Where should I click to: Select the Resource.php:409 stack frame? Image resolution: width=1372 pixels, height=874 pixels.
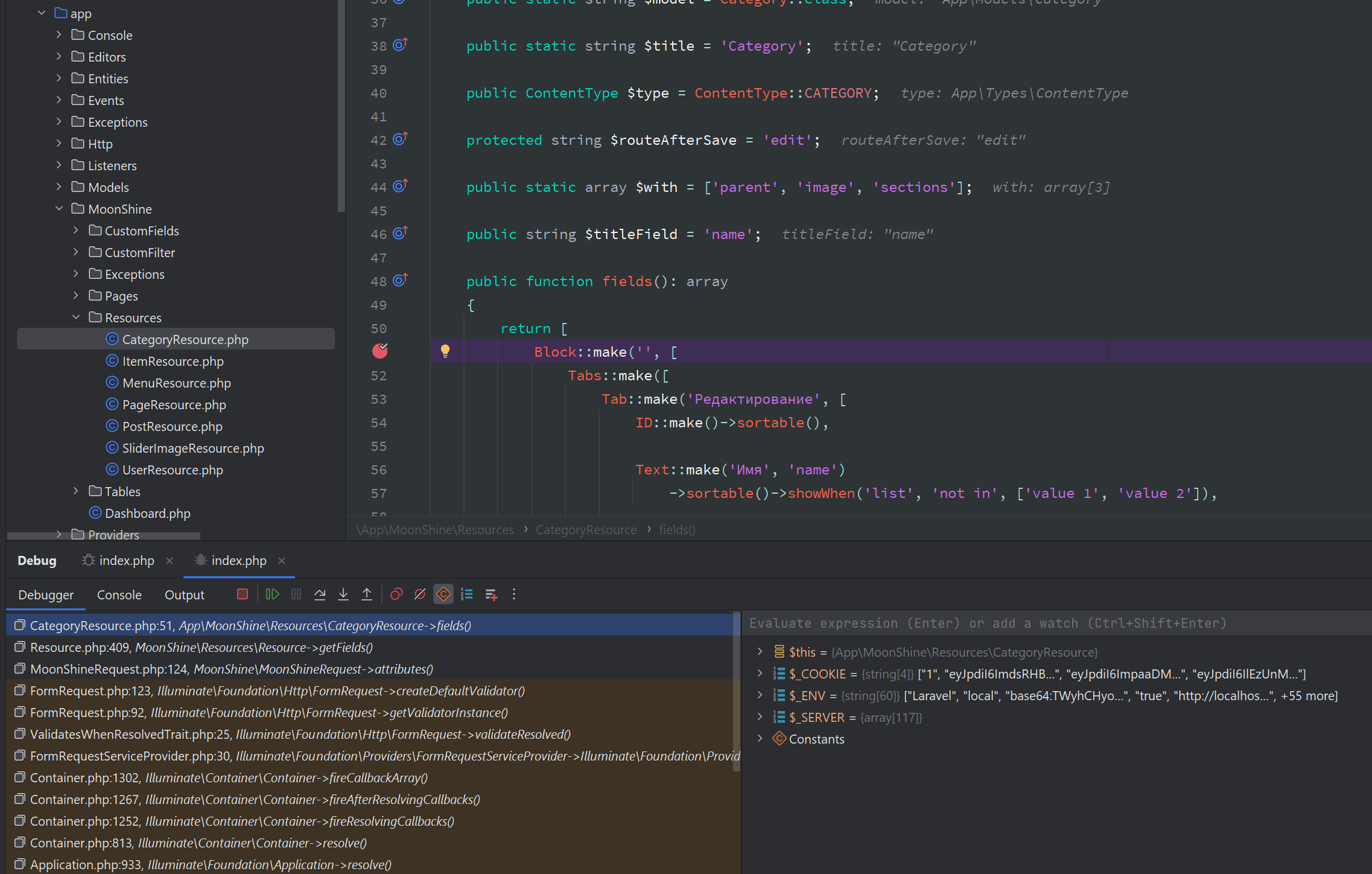[369, 647]
